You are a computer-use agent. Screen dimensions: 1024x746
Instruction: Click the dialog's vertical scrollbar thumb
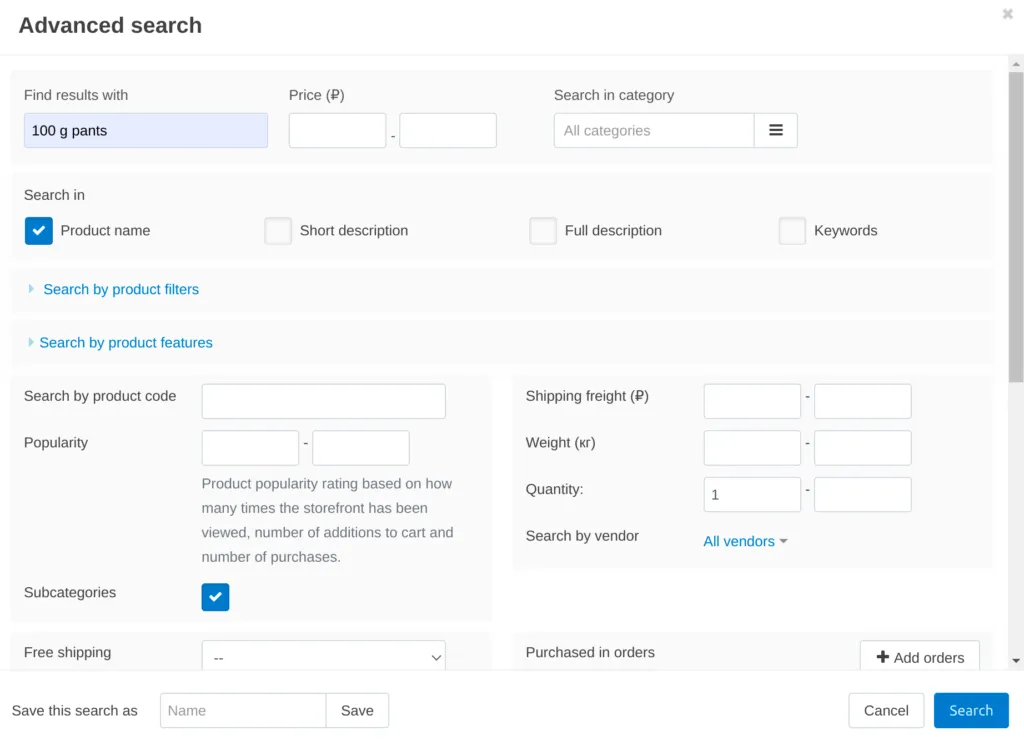pos(1016,227)
